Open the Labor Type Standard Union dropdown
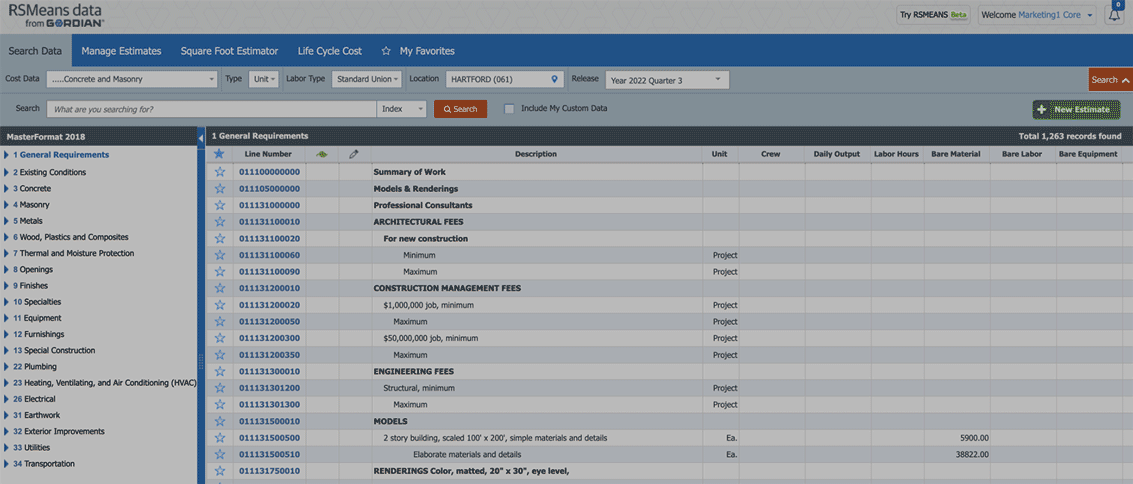The image size is (1133, 484). coord(367,79)
